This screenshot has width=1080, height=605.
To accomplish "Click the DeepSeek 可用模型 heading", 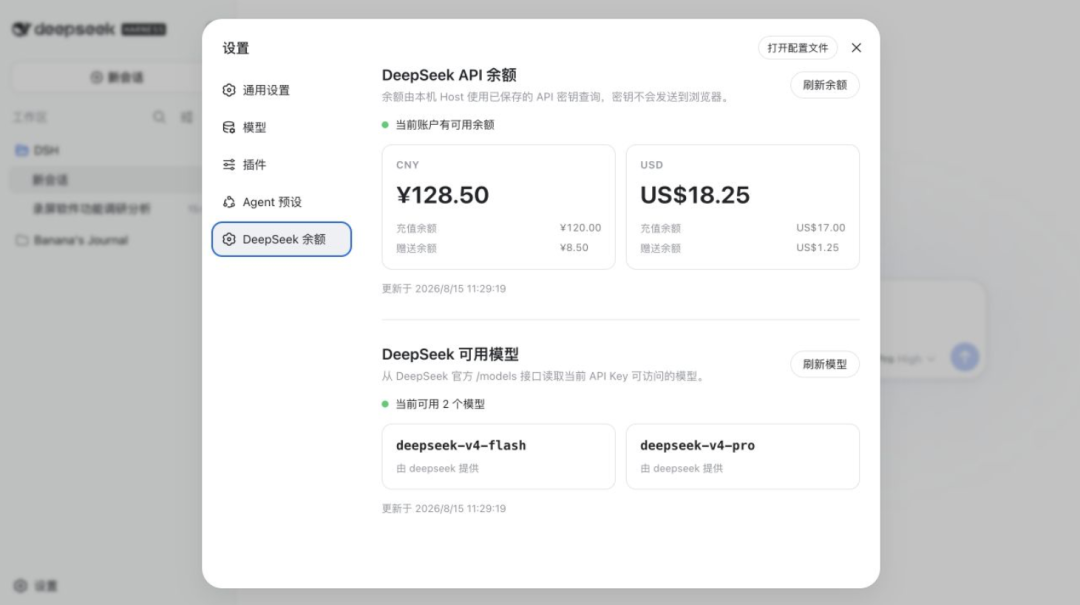I will [x=450, y=354].
